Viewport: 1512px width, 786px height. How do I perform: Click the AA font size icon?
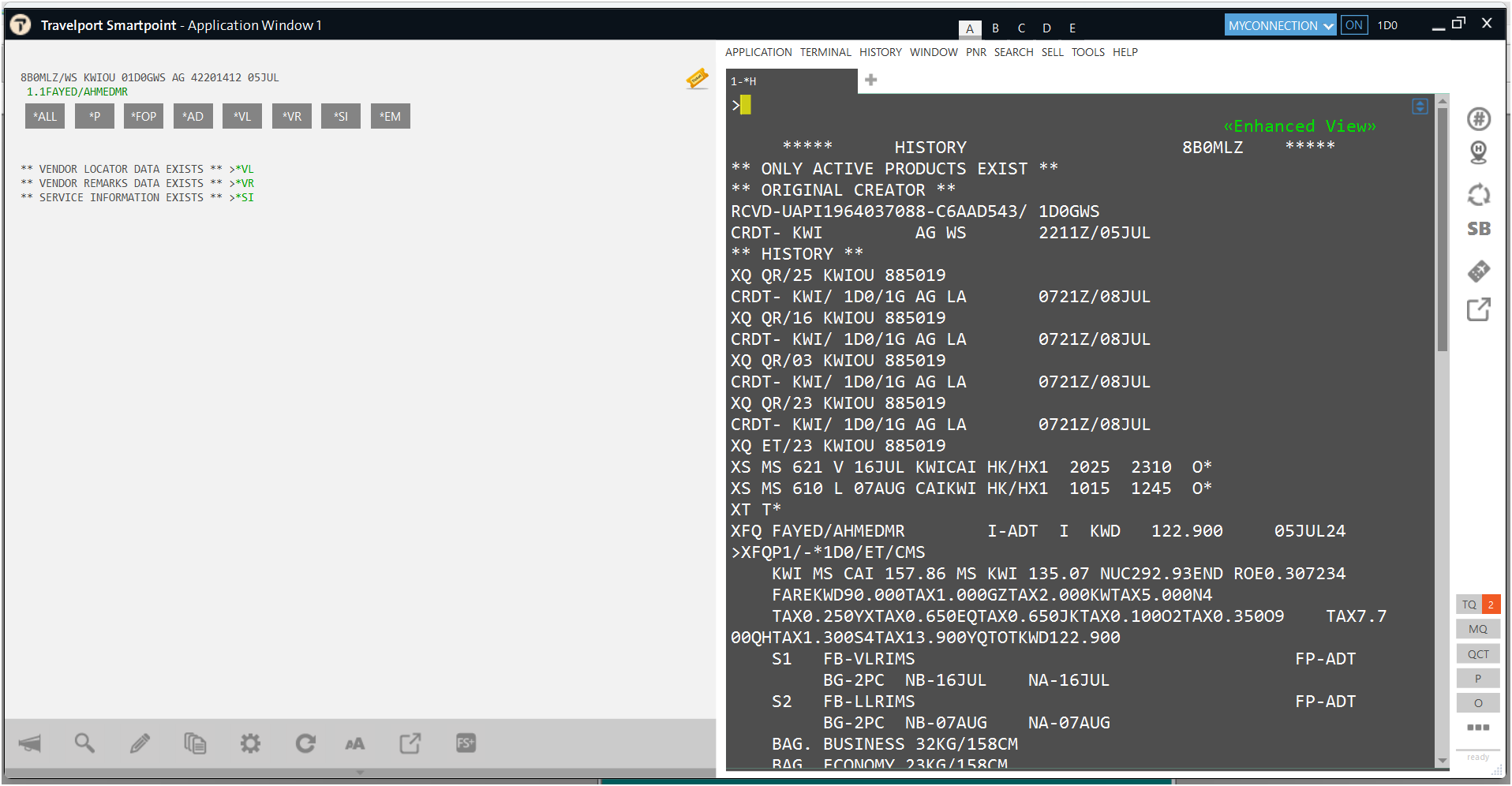pos(355,743)
